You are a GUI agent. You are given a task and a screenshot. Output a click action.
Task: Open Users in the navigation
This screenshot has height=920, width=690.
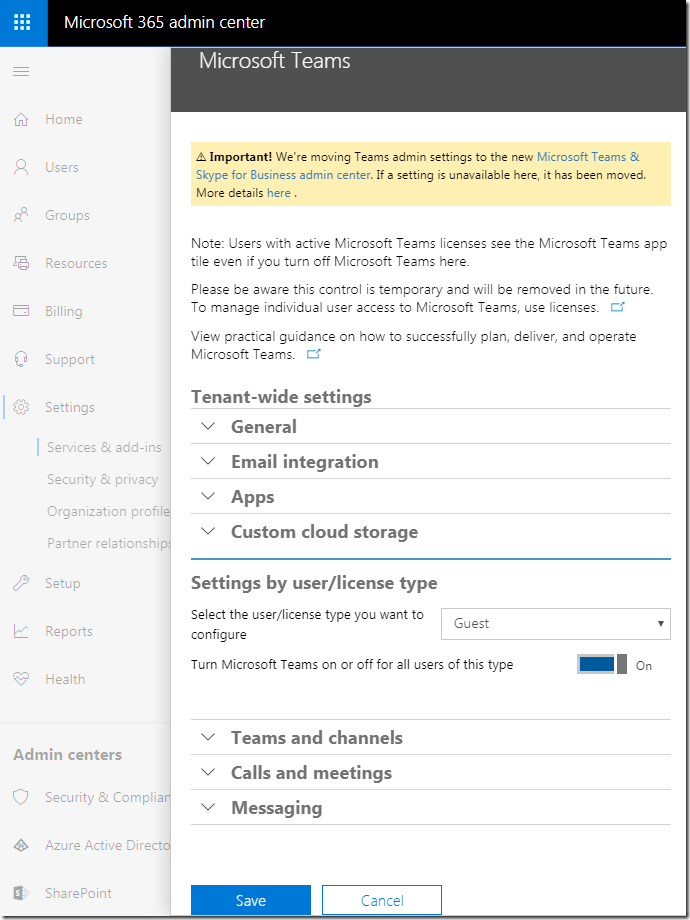tap(62, 167)
